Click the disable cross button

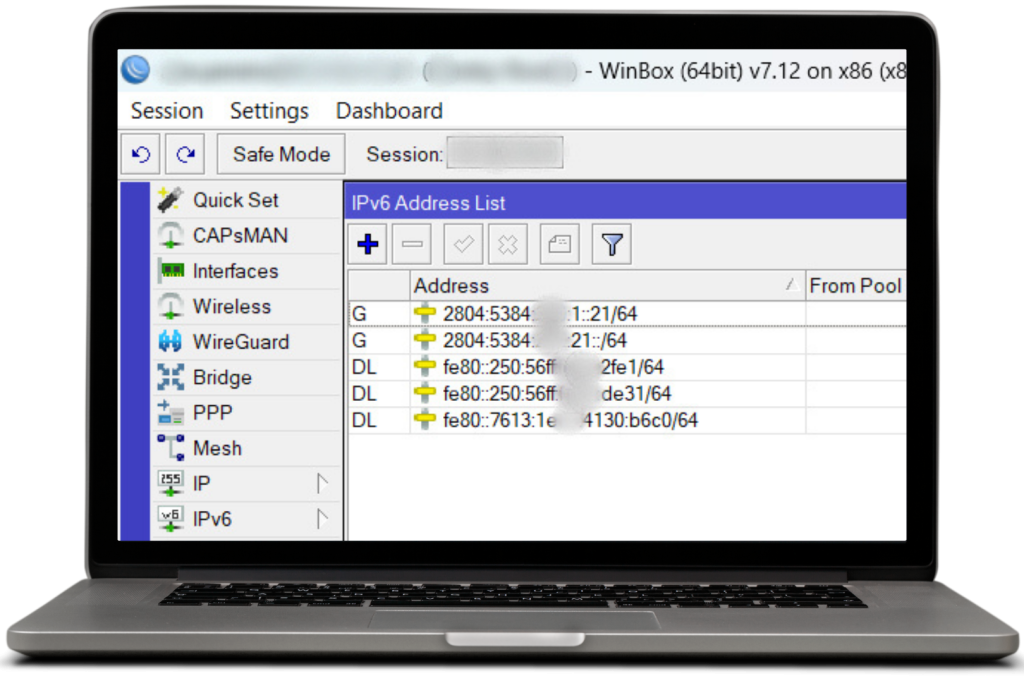(507, 244)
